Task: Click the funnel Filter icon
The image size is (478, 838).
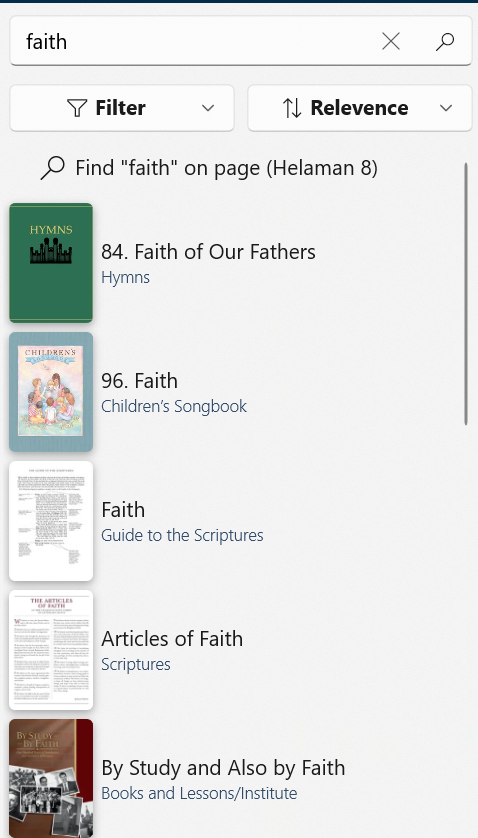Action: 77,108
